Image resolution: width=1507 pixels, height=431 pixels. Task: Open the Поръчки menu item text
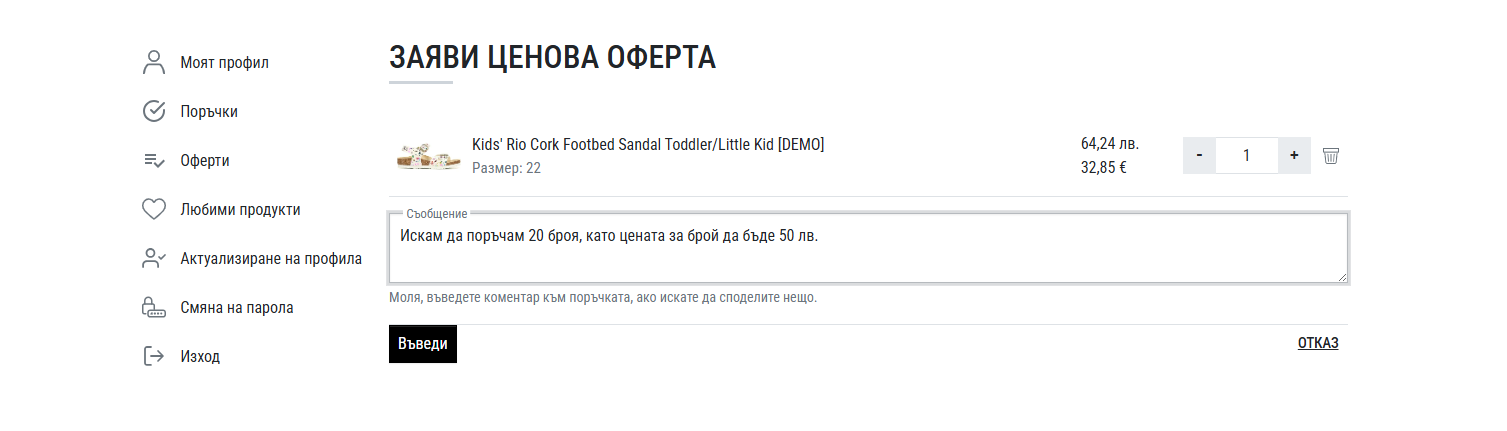209,111
